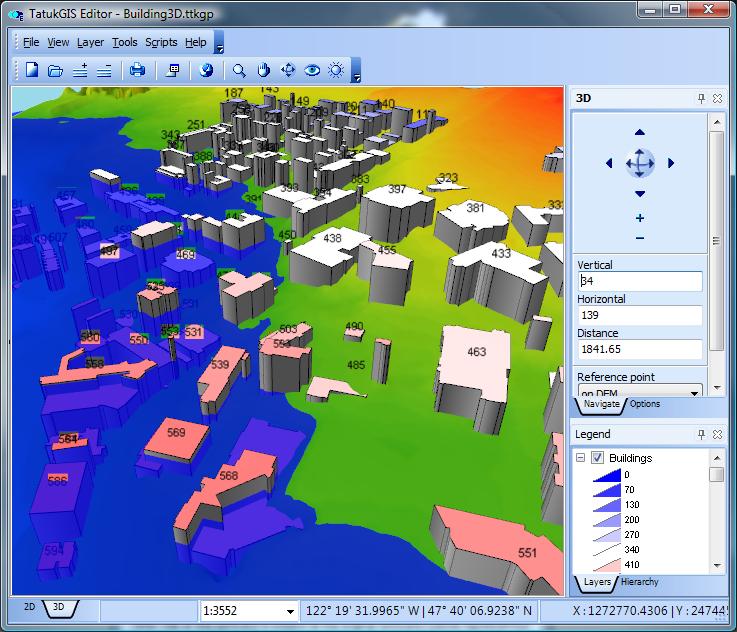Screen dimensions: 737x632
Task: Open the Layer menu
Action: [90, 42]
